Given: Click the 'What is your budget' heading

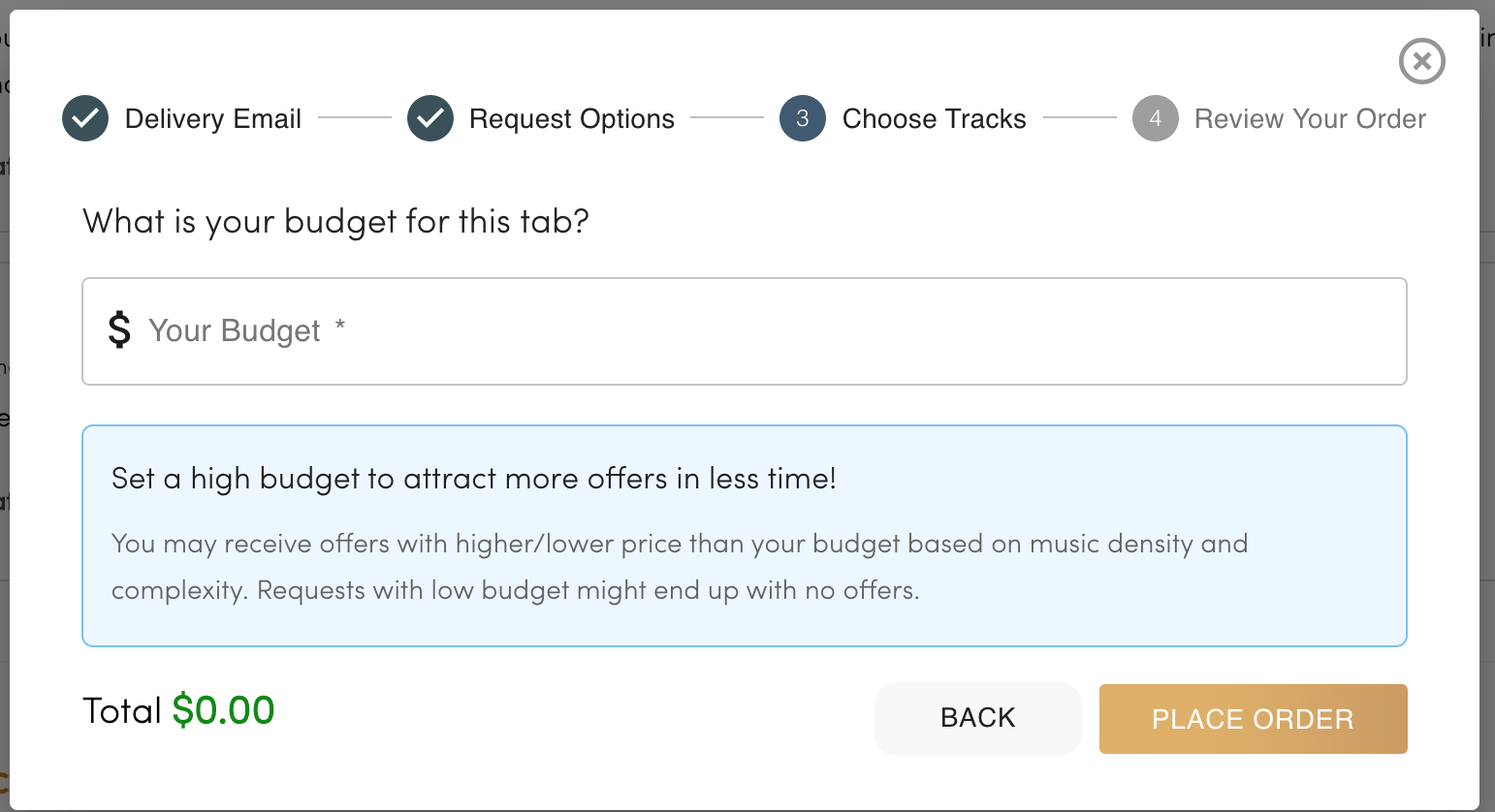Looking at the screenshot, I should [x=336, y=222].
